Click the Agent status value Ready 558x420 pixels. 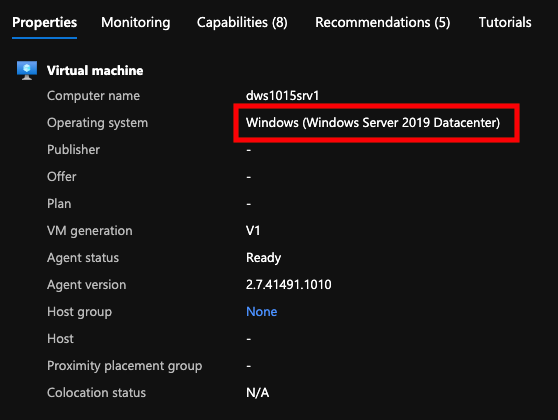point(263,258)
